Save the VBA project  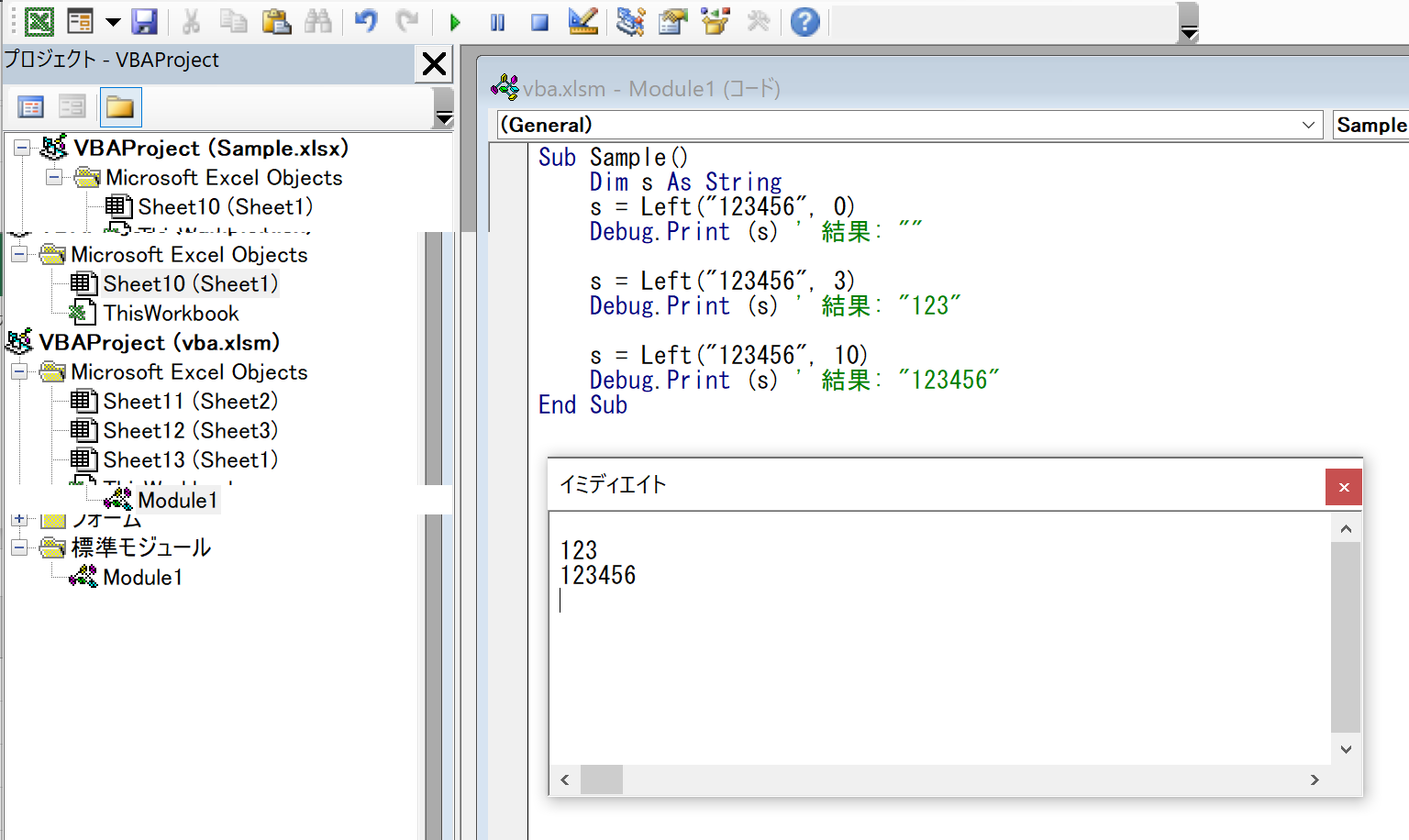(144, 21)
